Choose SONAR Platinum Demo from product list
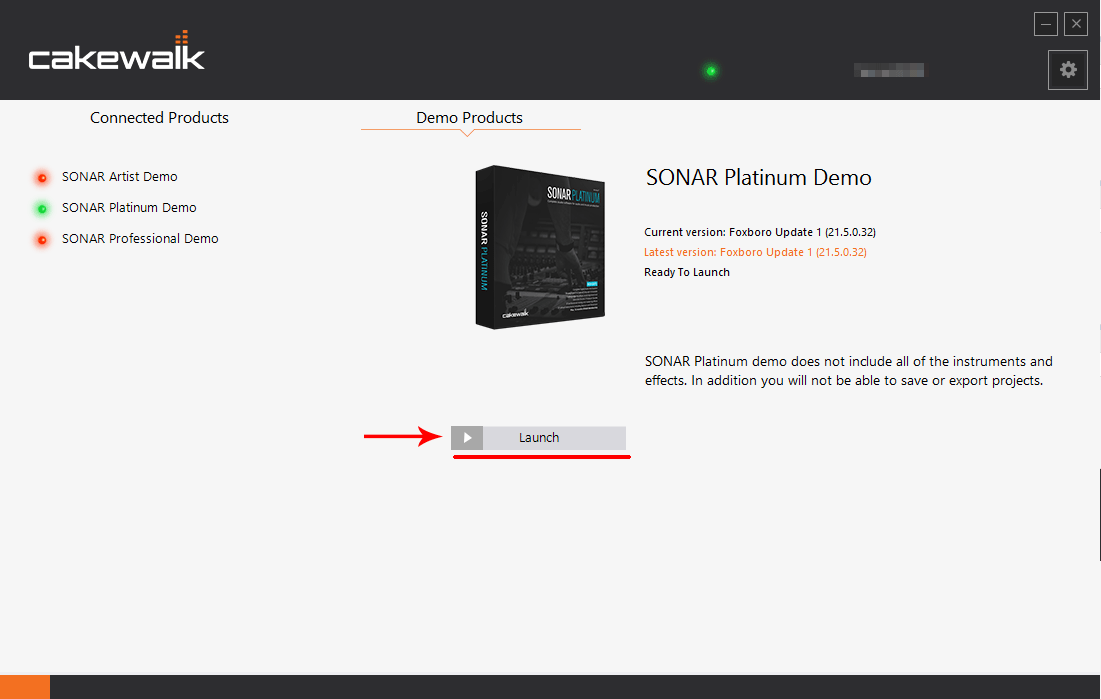This screenshot has width=1101, height=699. click(129, 208)
